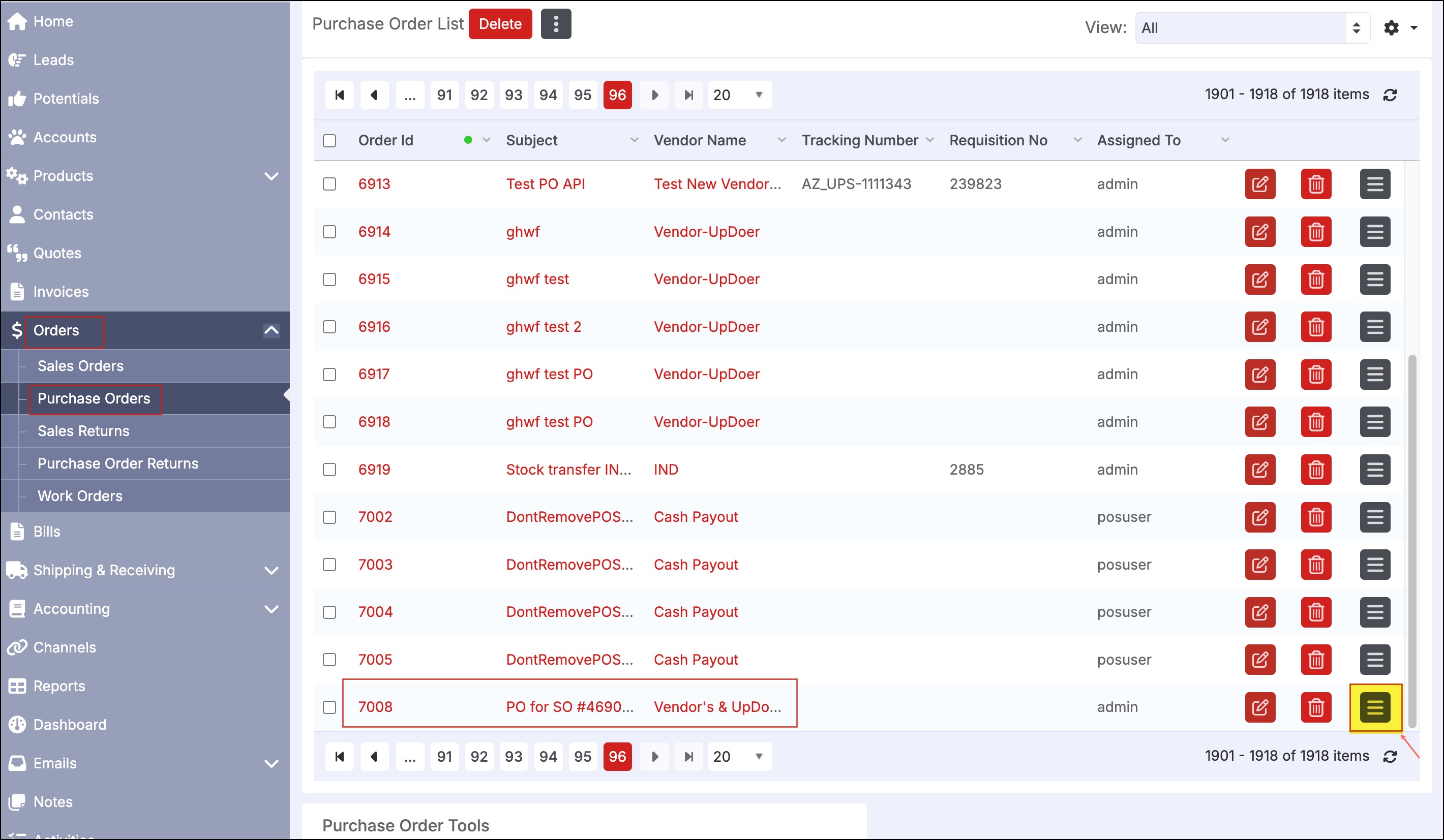Click the trash icon for order 6916
Image resolution: width=1444 pixels, height=840 pixels.
(x=1316, y=327)
